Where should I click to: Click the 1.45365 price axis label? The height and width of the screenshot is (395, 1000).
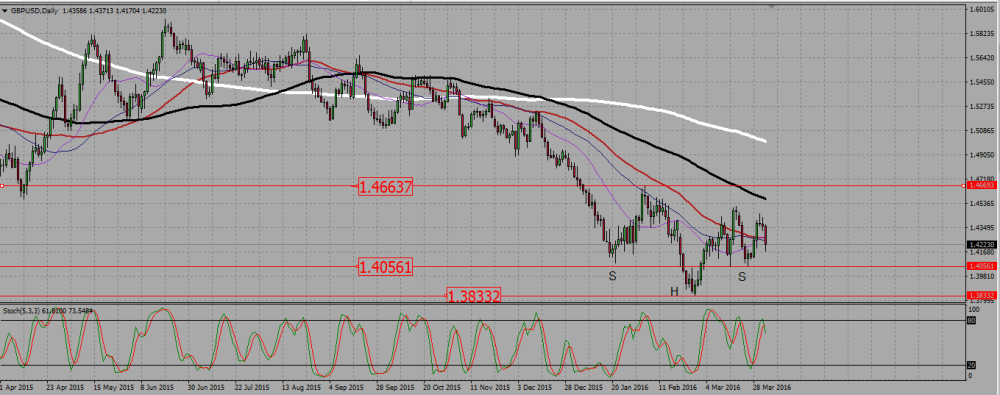pos(981,204)
